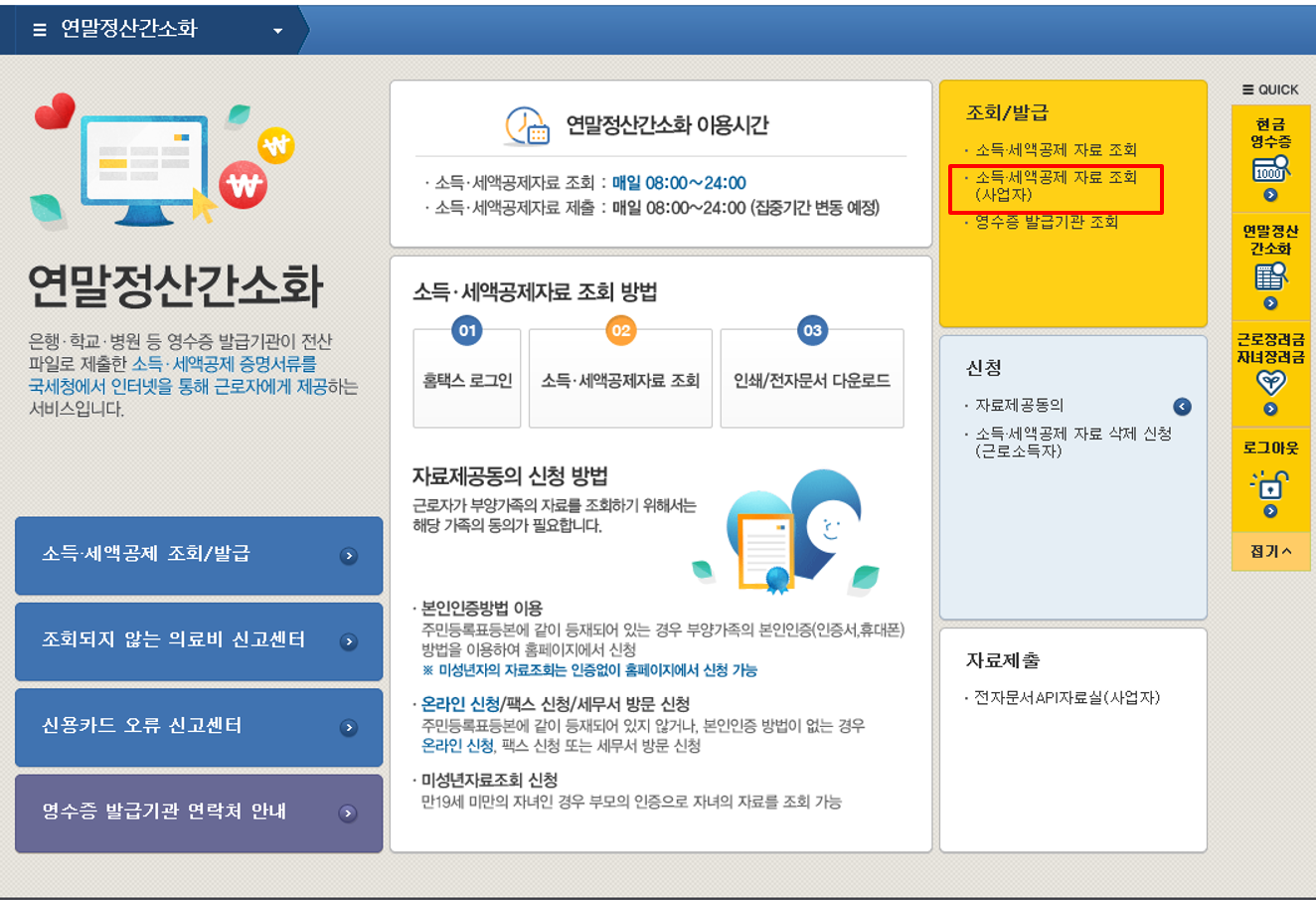
Task: Click the arrow under 근로장려금 자녀장려금
Action: coord(1270,409)
